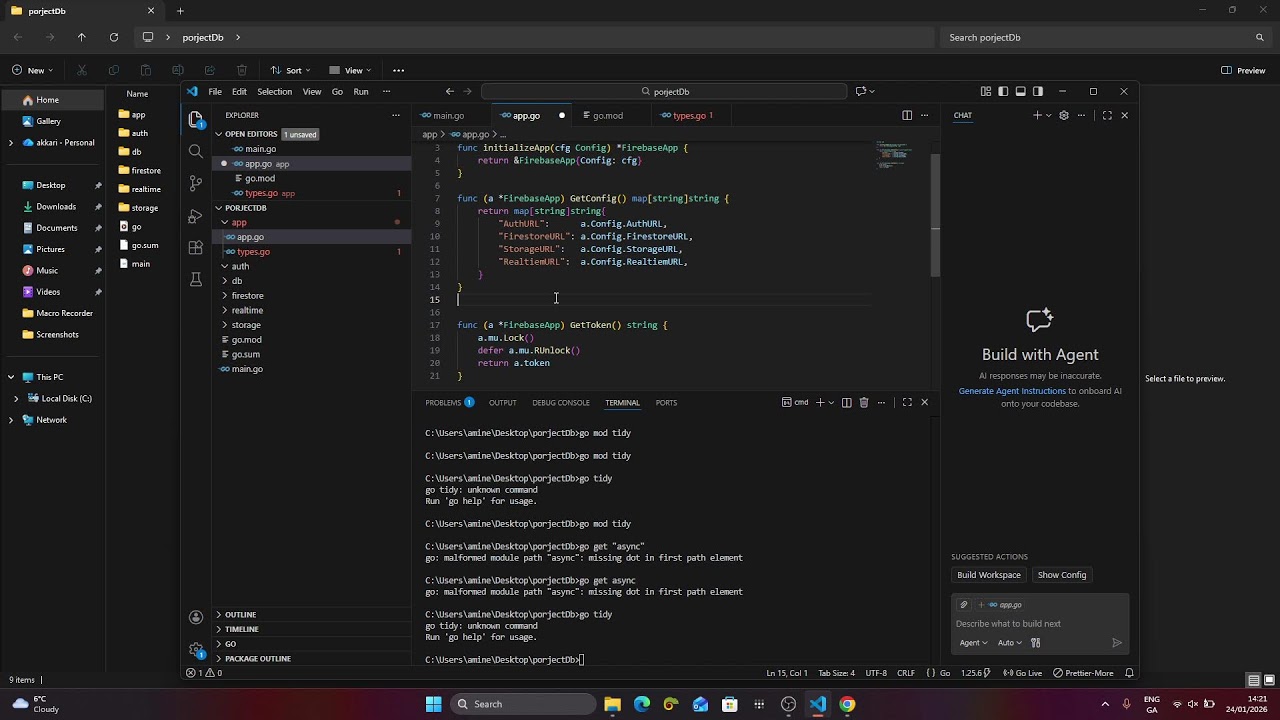Screen dimensions: 1280x720
Task: Start a new chat with plus icon
Action: [x=1037, y=115]
